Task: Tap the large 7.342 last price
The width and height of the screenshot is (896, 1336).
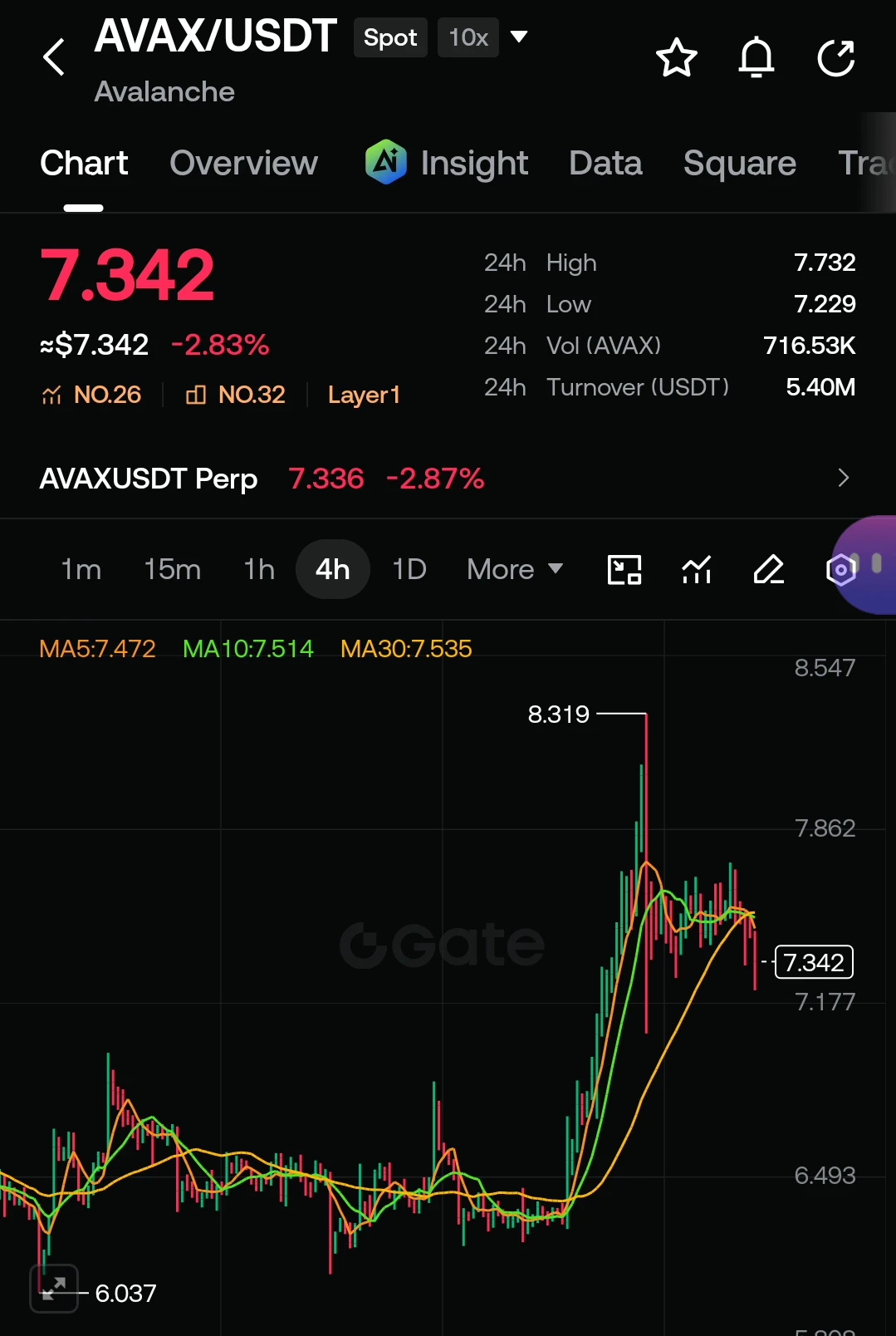Action: pyautogui.click(x=127, y=275)
